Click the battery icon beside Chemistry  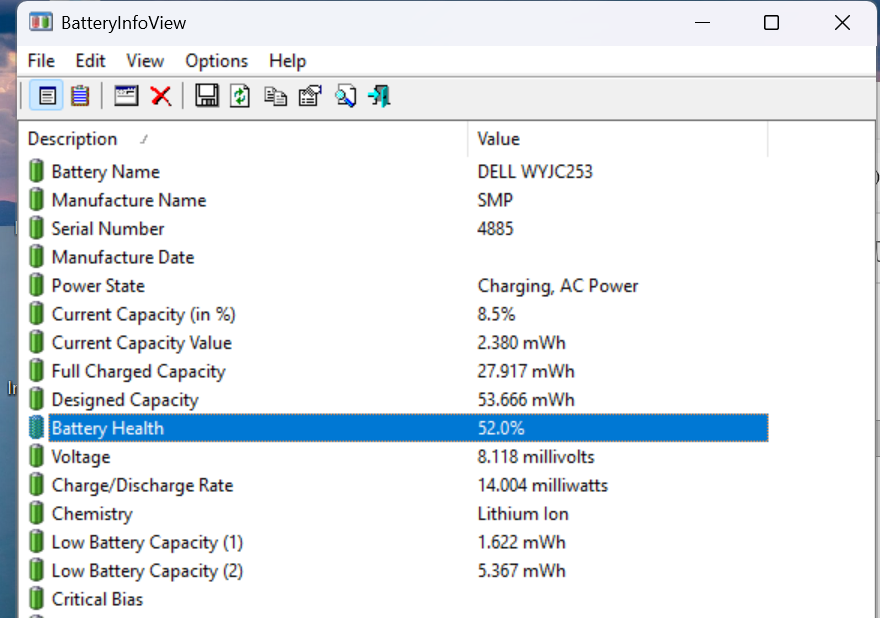pyautogui.click(x=36, y=513)
